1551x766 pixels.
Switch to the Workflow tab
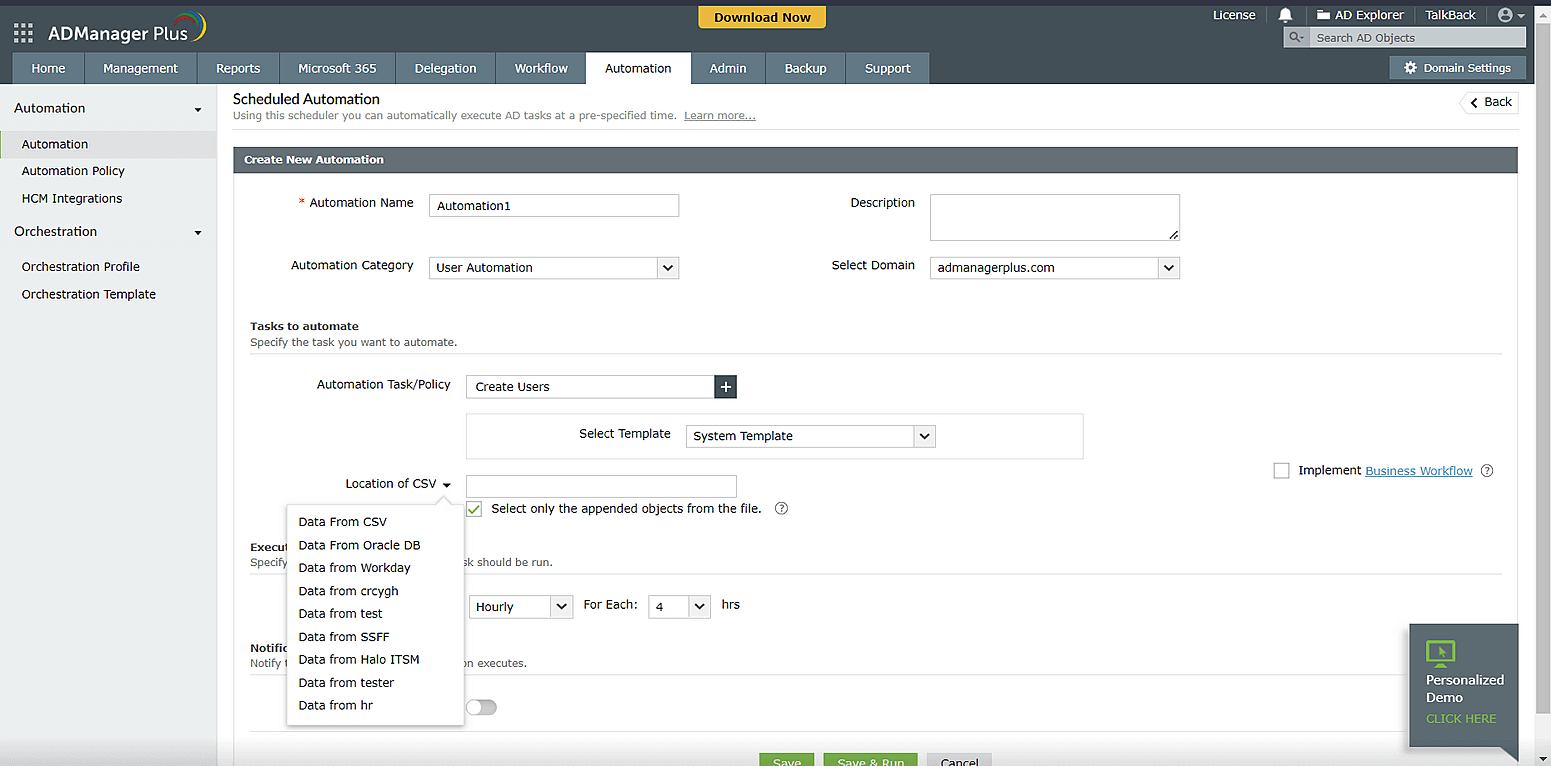coord(541,68)
